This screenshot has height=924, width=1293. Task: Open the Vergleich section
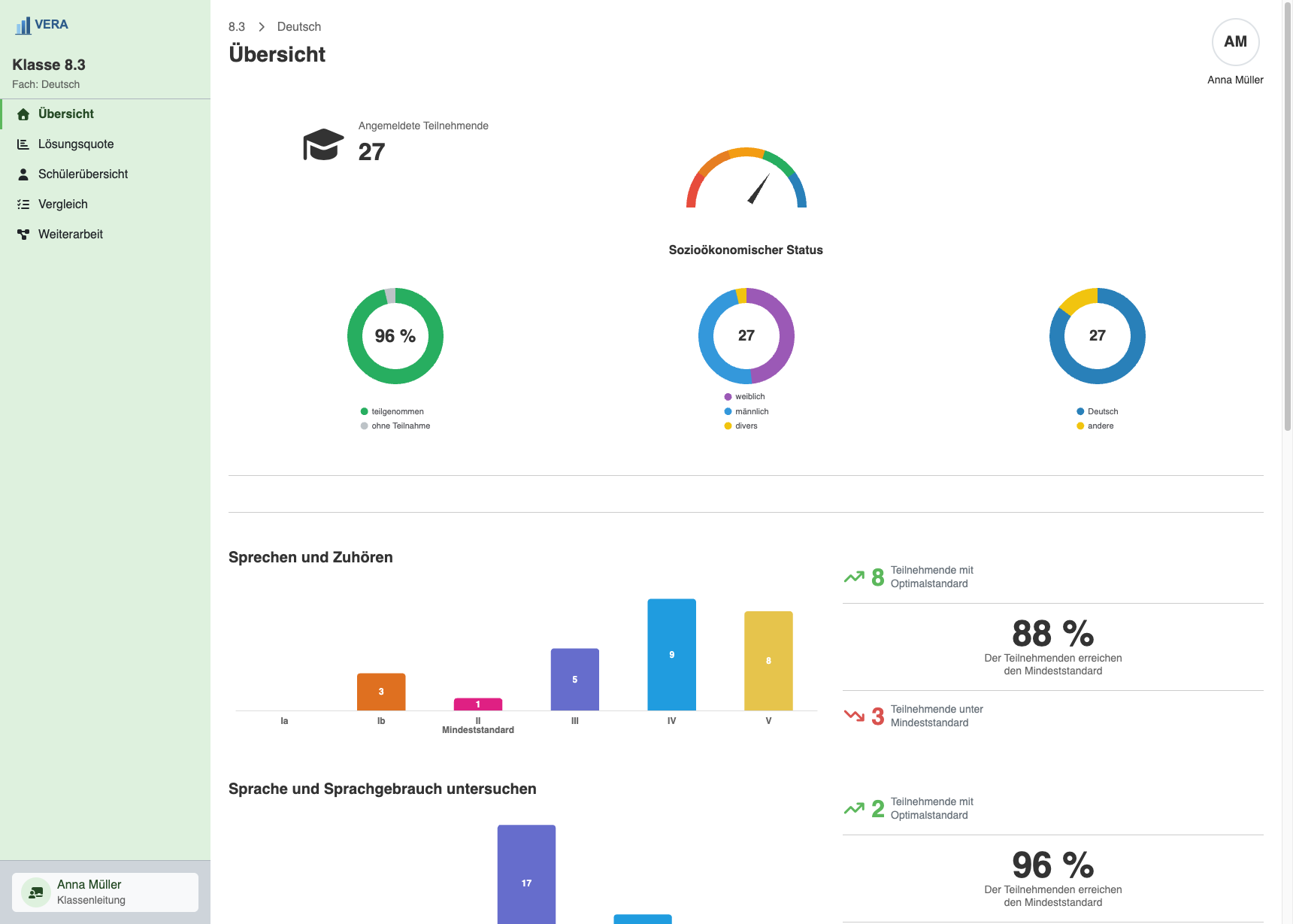[106, 204]
